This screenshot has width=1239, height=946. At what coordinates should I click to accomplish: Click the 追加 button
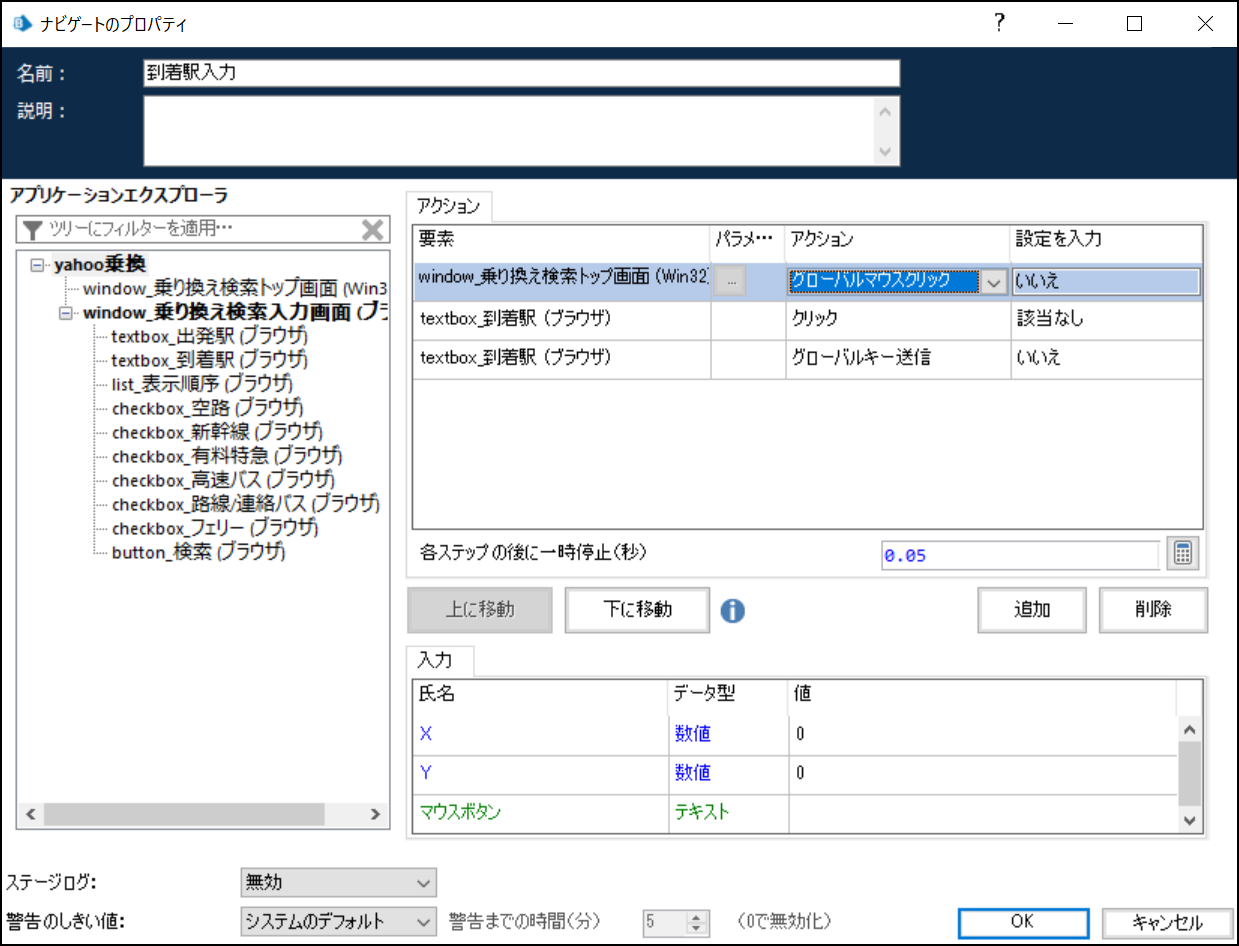click(1031, 610)
